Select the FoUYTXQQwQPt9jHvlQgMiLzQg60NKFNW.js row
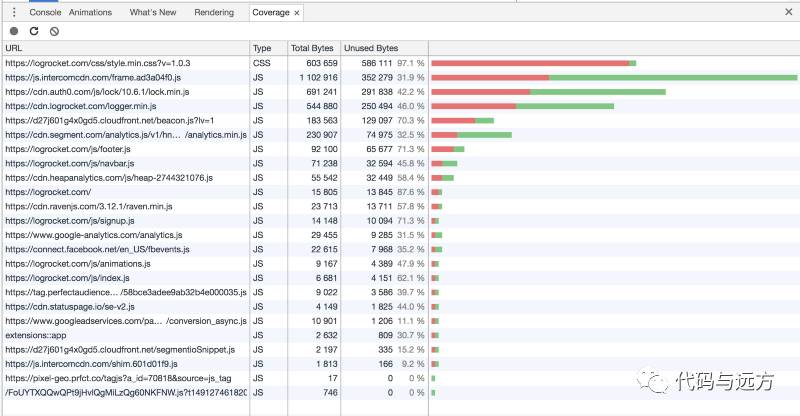800x416 pixels. tap(401, 393)
